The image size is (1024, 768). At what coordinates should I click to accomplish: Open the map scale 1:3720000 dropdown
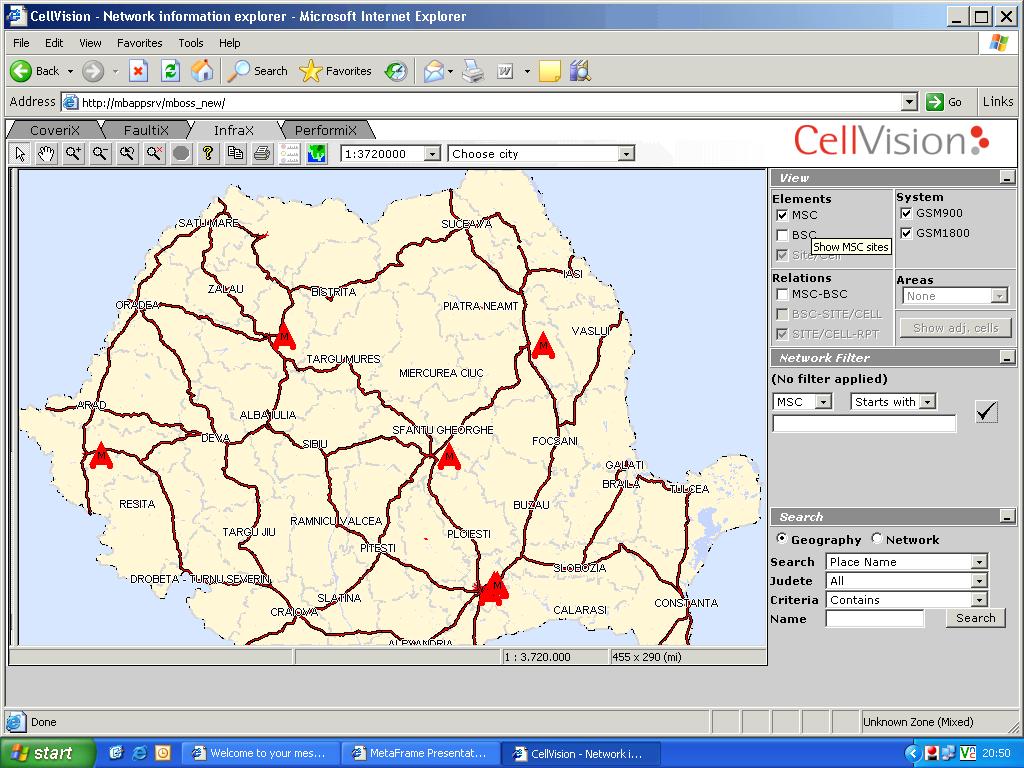pyautogui.click(x=432, y=154)
